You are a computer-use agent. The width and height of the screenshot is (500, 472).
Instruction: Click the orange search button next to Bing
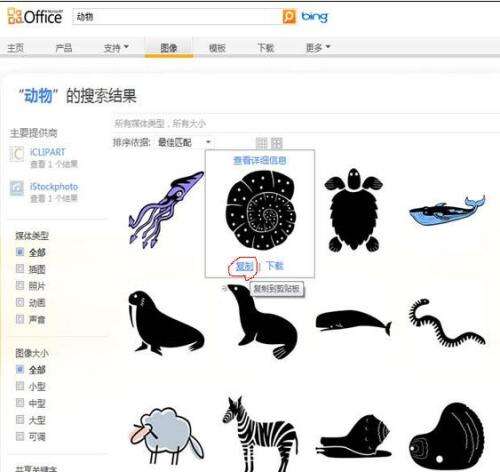tap(289, 17)
